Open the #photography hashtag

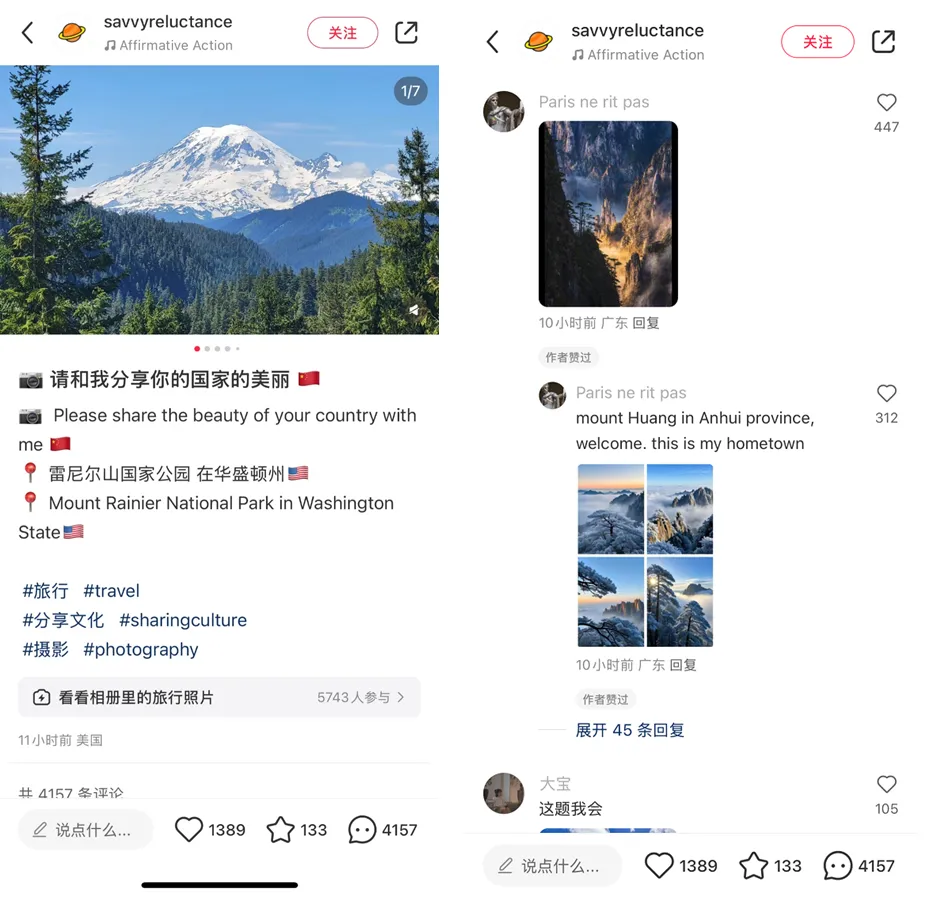140,650
